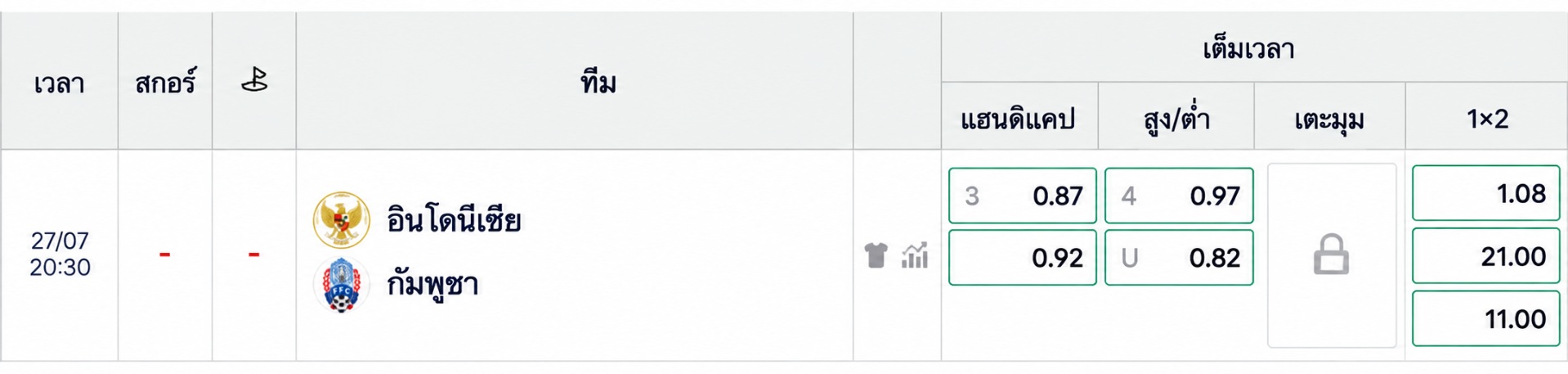Click the locked corner-kick padlock icon
This screenshot has height=374, width=1568.
1331,255
